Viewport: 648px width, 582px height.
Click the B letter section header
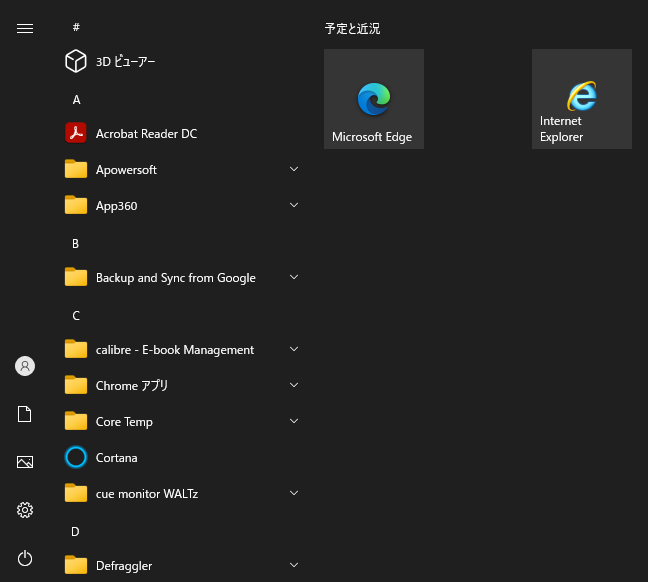click(75, 244)
